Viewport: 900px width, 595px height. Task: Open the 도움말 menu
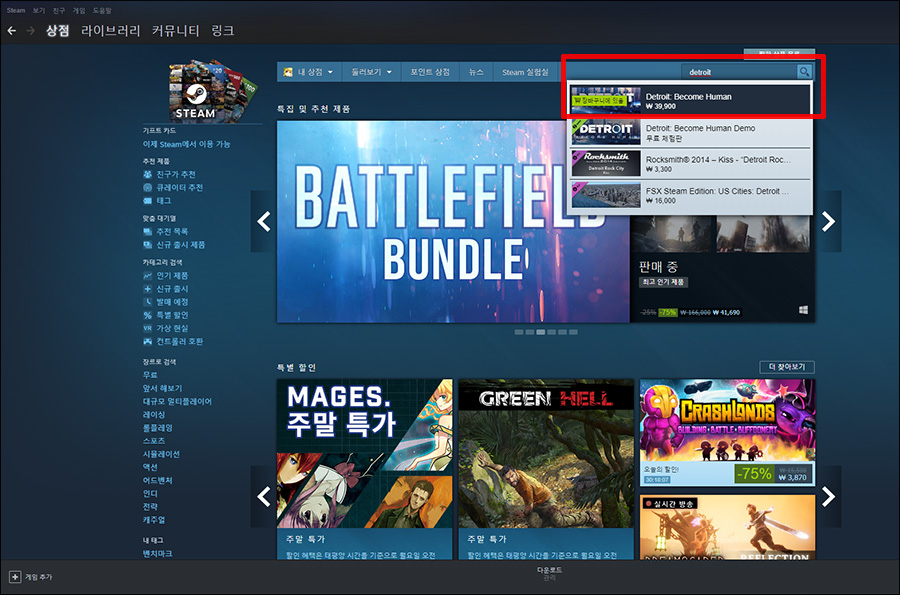tap(102, 10)
